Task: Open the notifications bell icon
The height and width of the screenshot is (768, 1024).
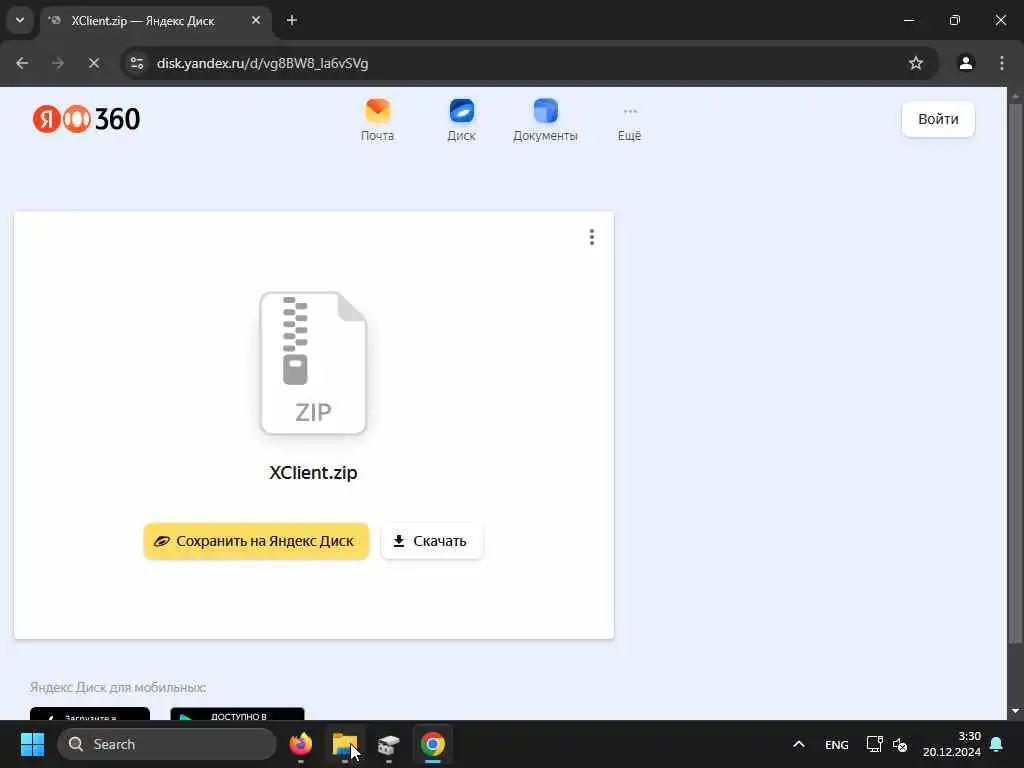Action: 997,744
